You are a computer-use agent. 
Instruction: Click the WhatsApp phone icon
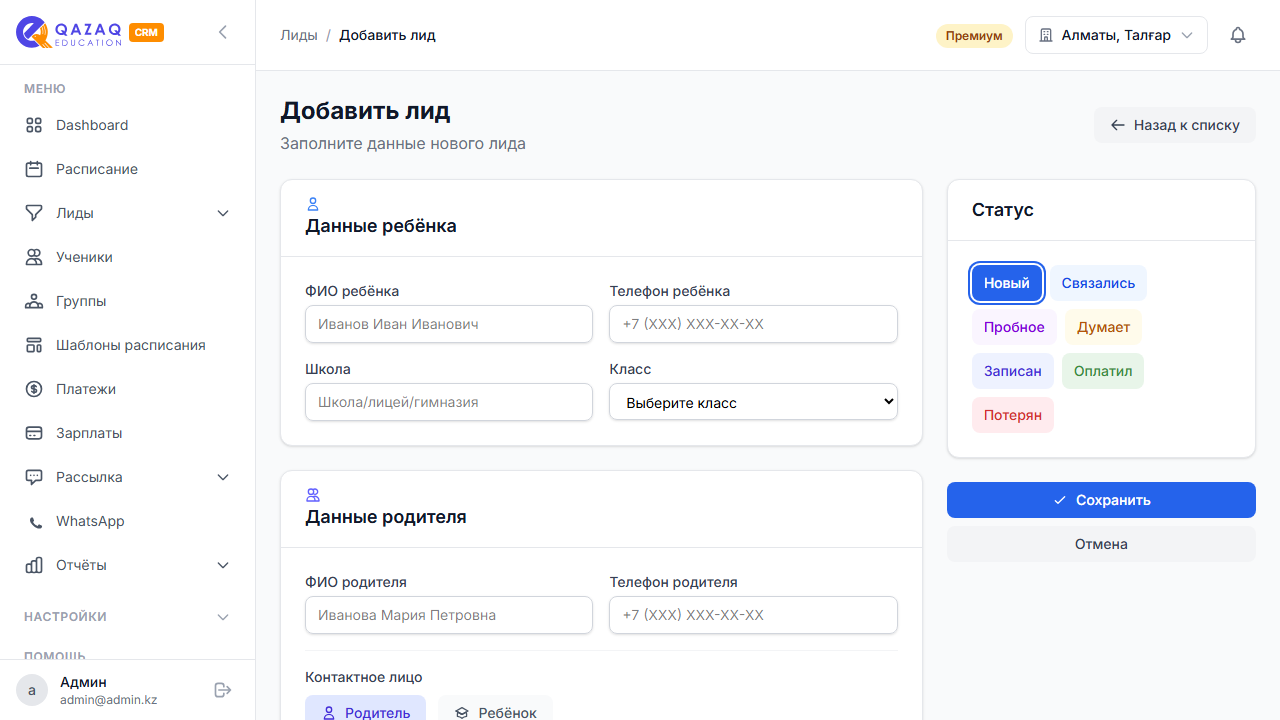[x=36, y=522]
